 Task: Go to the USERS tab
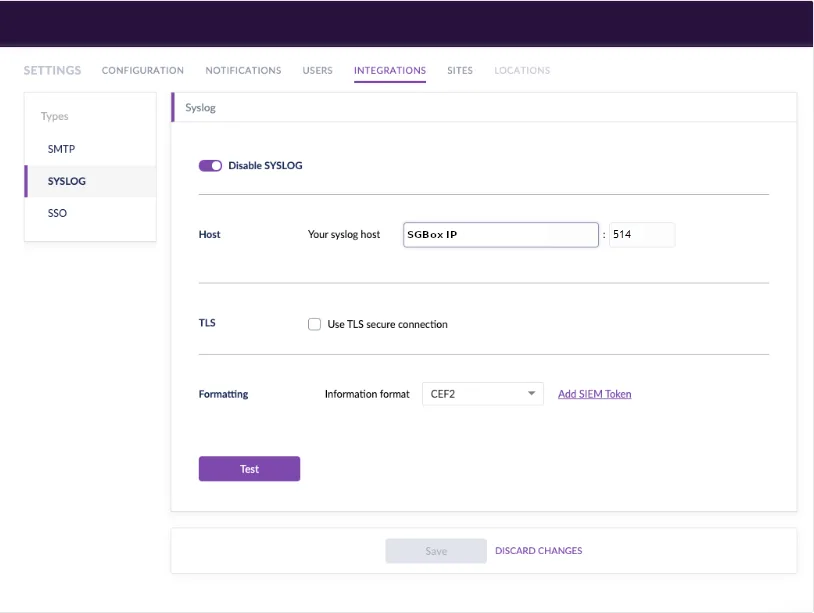(x=317, y=70)
